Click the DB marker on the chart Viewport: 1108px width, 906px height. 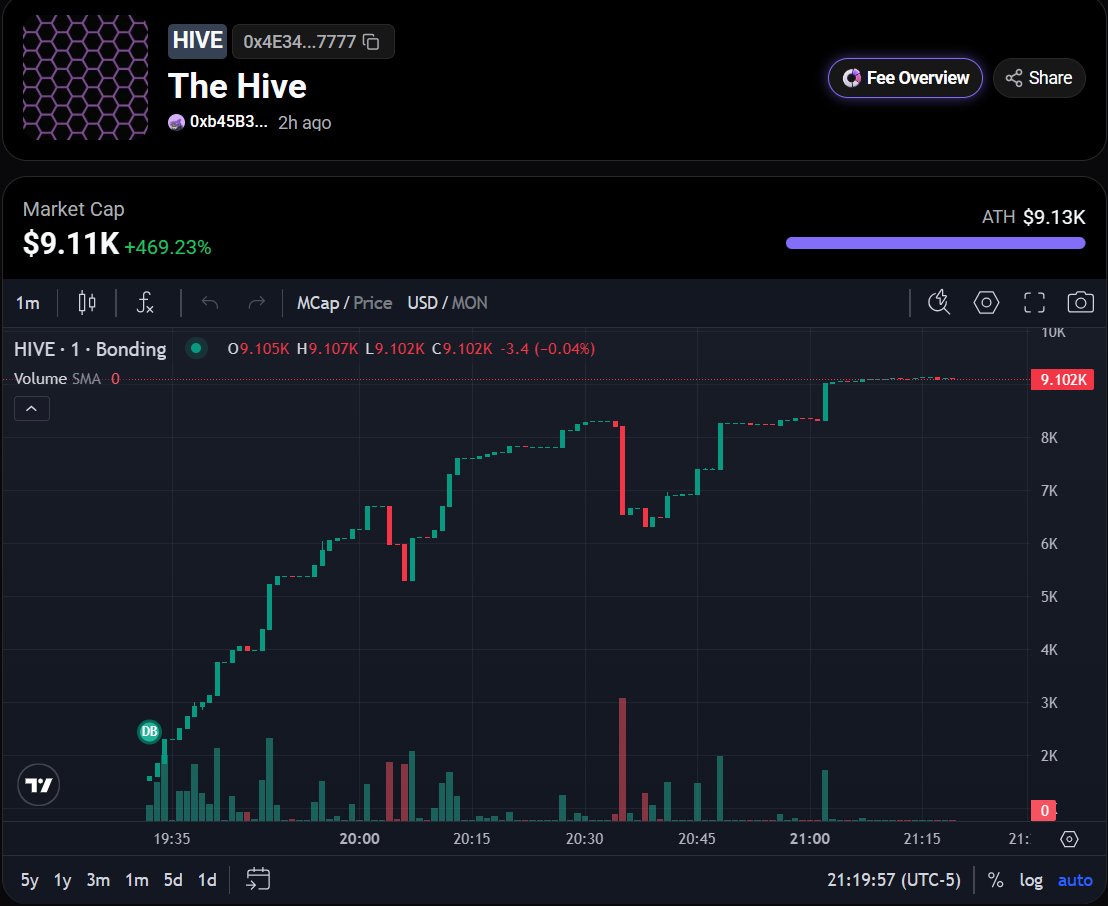tap(149, 731)
